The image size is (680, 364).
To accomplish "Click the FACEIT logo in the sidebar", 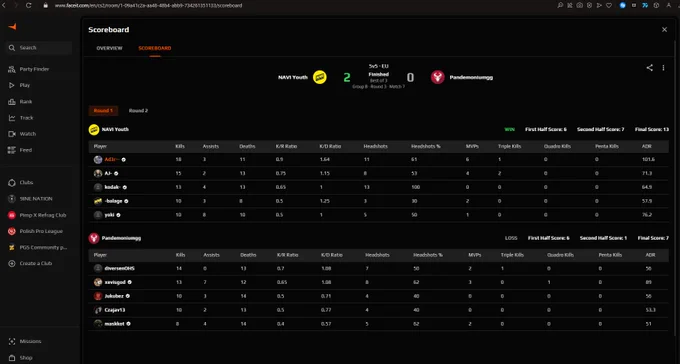I will click(x=13, y=27).
